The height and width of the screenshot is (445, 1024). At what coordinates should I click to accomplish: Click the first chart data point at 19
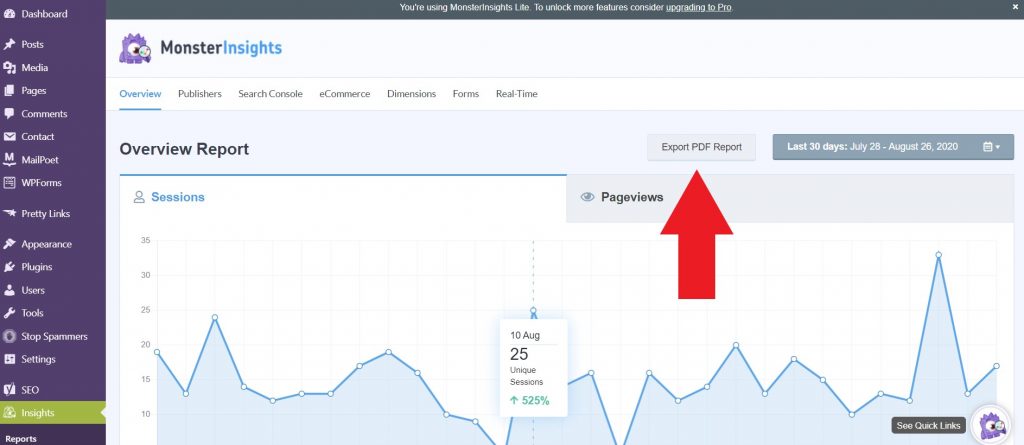click(157, 352)
